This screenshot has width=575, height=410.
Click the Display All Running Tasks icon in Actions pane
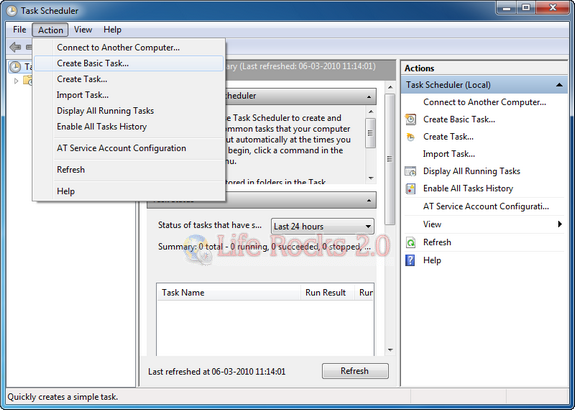click(411, 171)
